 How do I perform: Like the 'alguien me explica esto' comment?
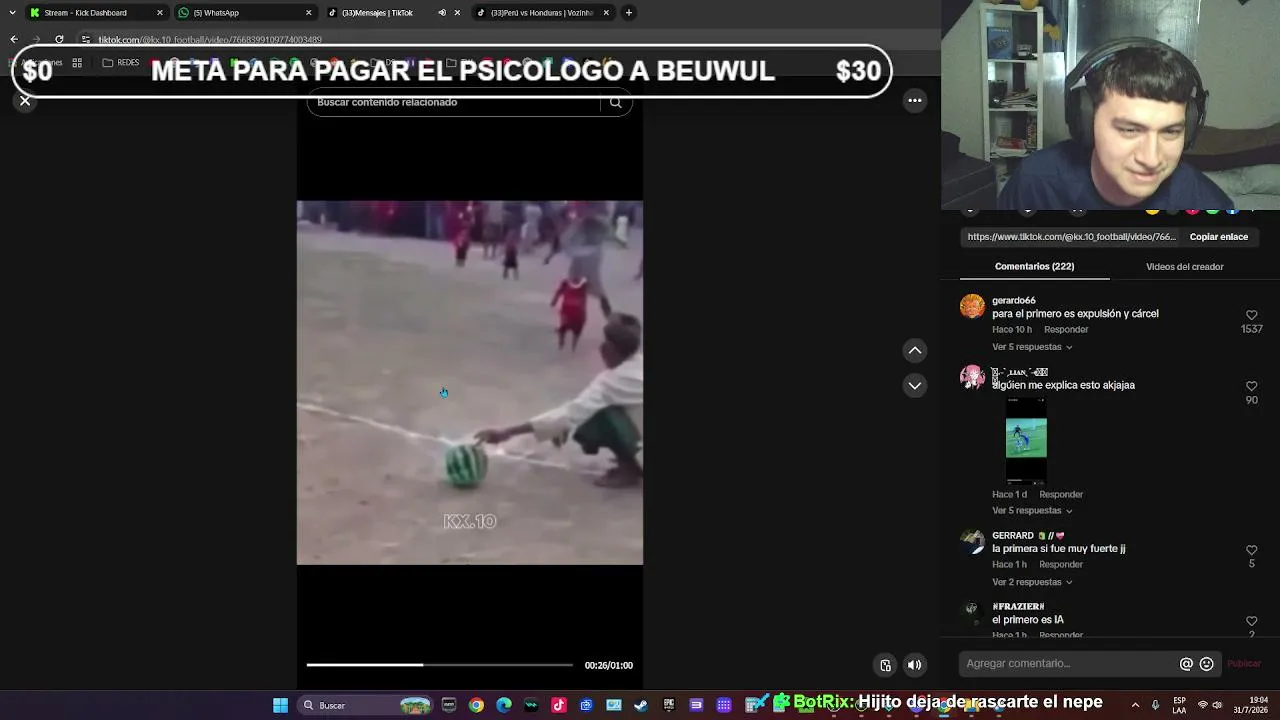(1251, 386)
